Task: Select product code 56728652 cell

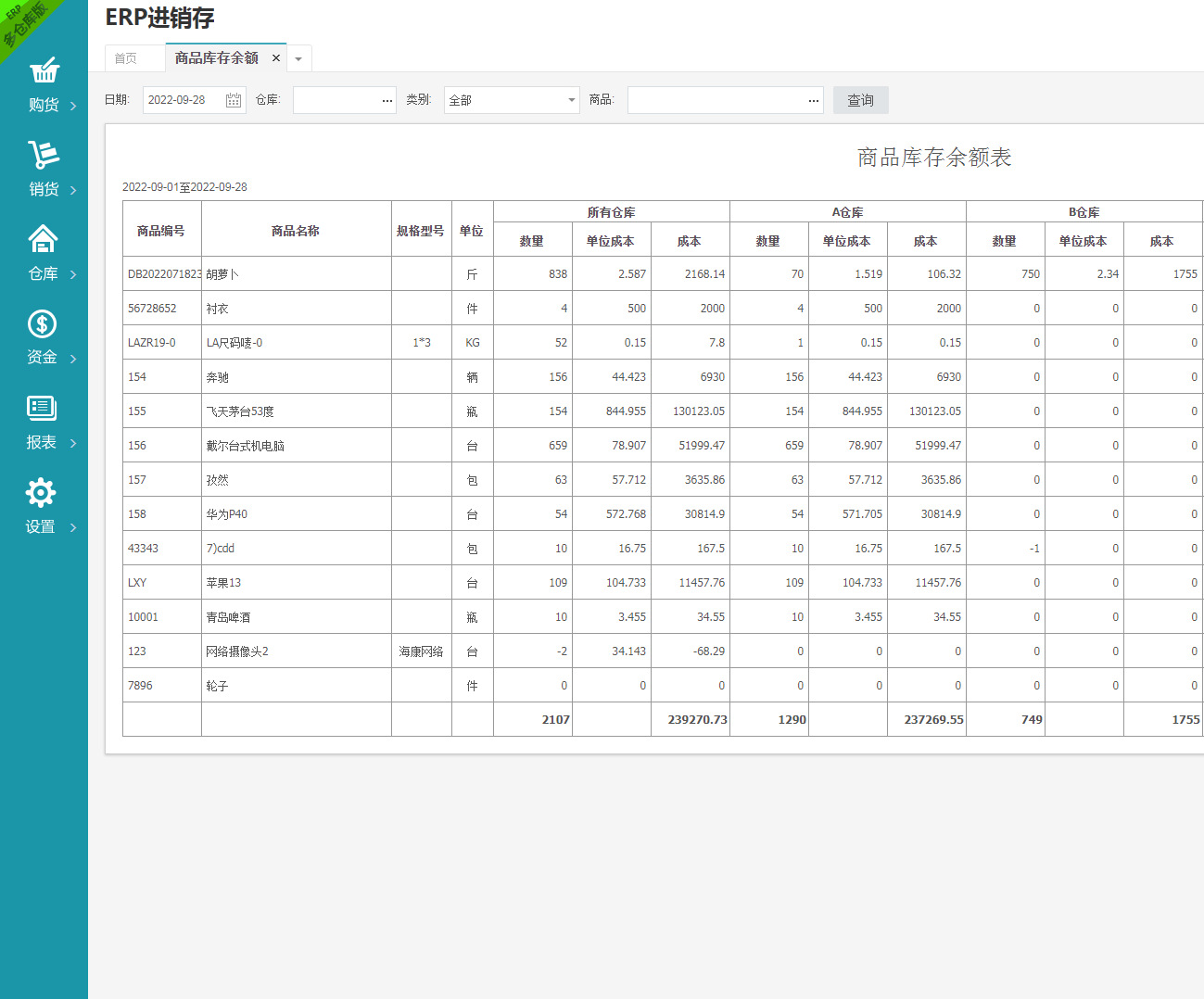Action: [162, 309]
